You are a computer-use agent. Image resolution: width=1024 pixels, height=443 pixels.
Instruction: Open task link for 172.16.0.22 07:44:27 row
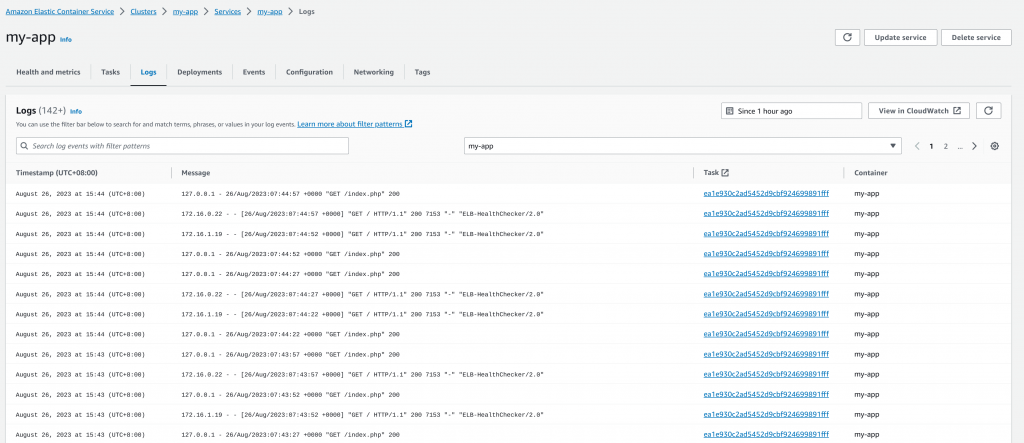tap(766, 294)
